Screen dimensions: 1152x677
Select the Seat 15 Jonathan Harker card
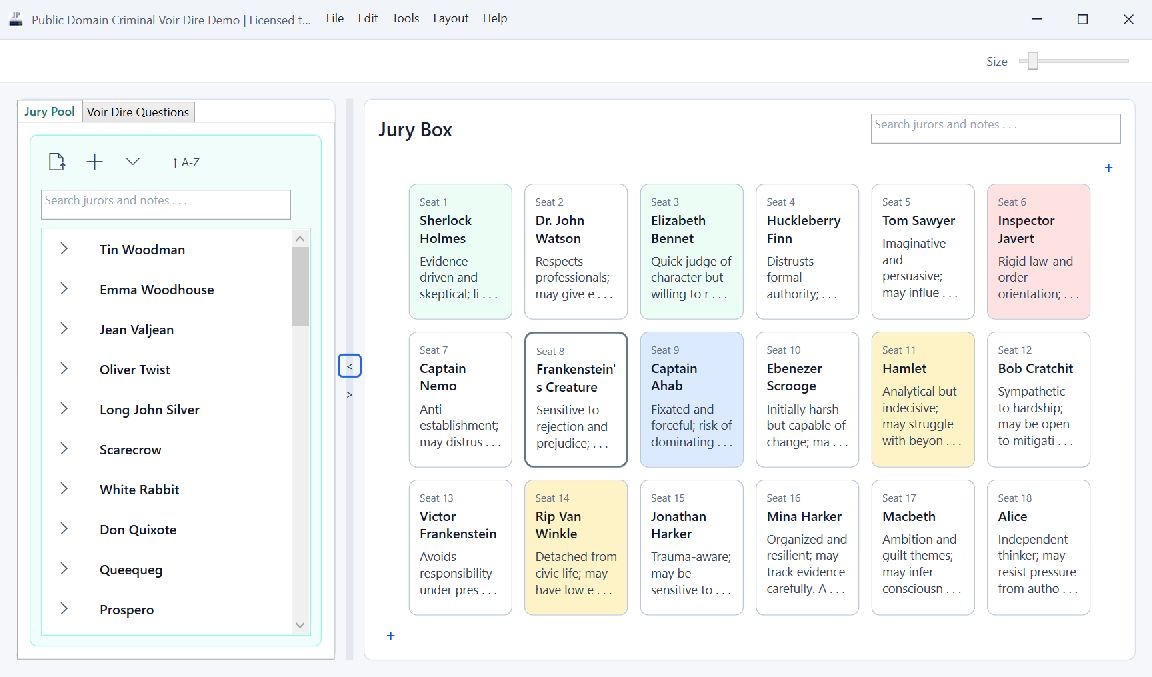(x=691, y=548)
